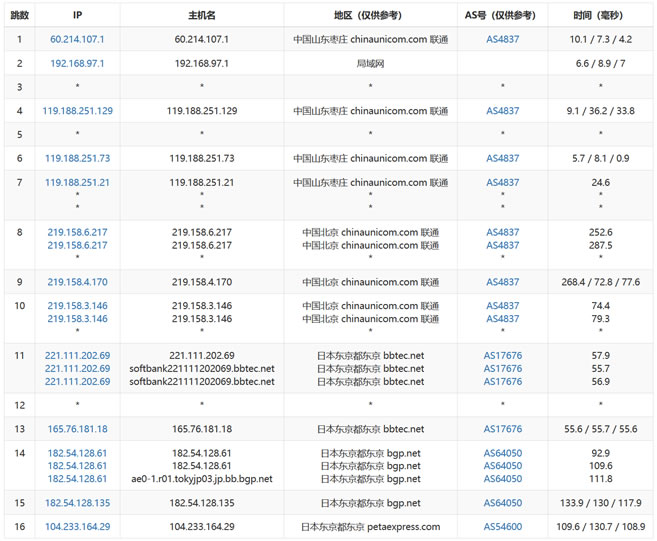The height and width of the screenshot is (541, 657).
Task: Open AS4837 link in hop 4 row
Action: [502, 111]
